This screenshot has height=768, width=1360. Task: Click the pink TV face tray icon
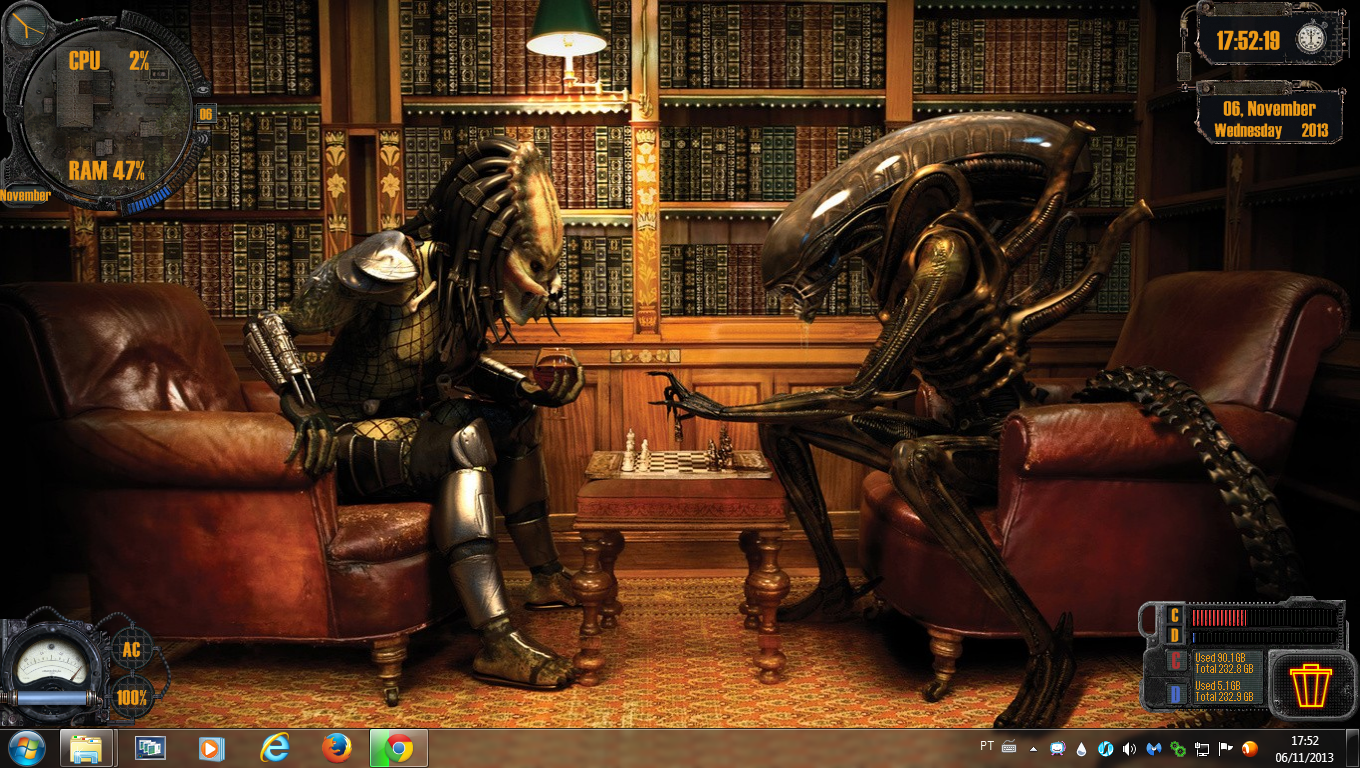tap(1058, 748)
